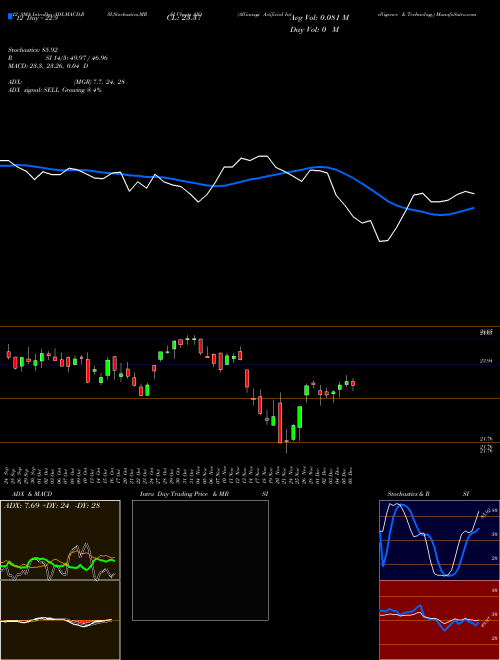Click the MACD histogram panel
This screenshot has height=660, width=500.
tap(60, 620)
